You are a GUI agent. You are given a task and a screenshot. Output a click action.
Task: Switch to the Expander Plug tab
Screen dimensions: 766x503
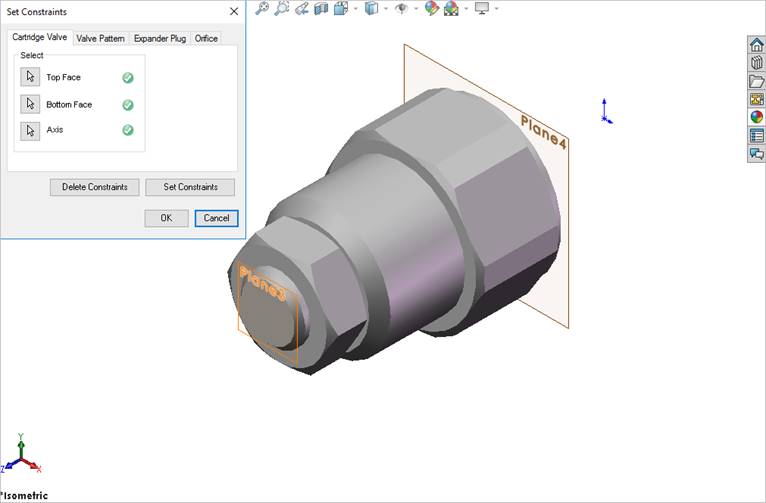[159, 38]
